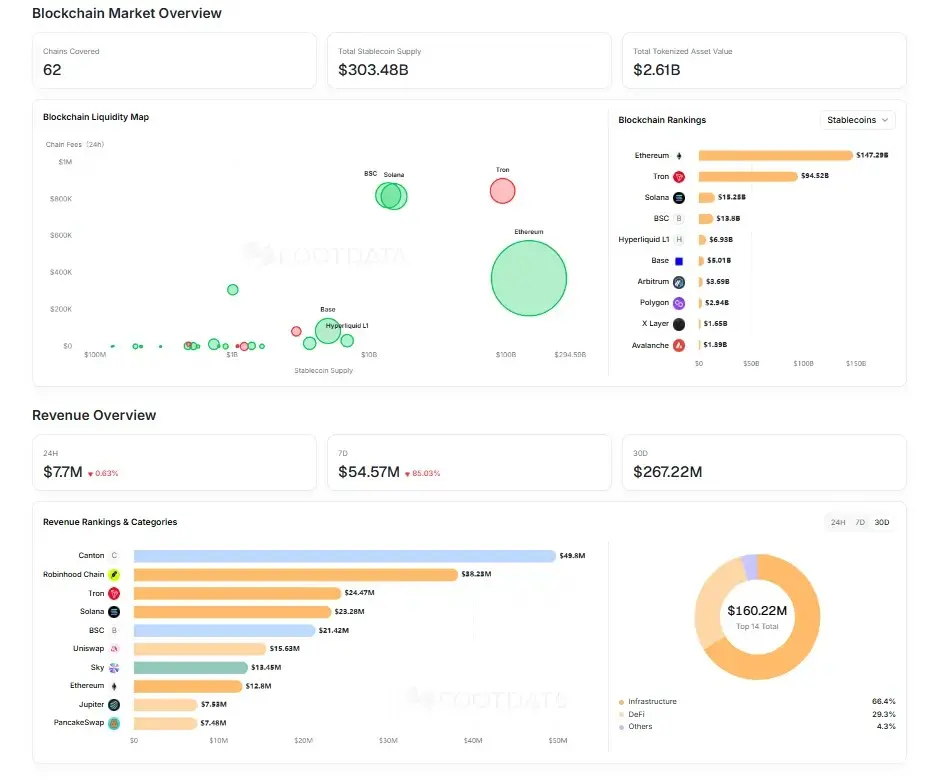Click the Total Stablecoin Supply $303.48B card
934x781 pixels.
tap(469, 61)
